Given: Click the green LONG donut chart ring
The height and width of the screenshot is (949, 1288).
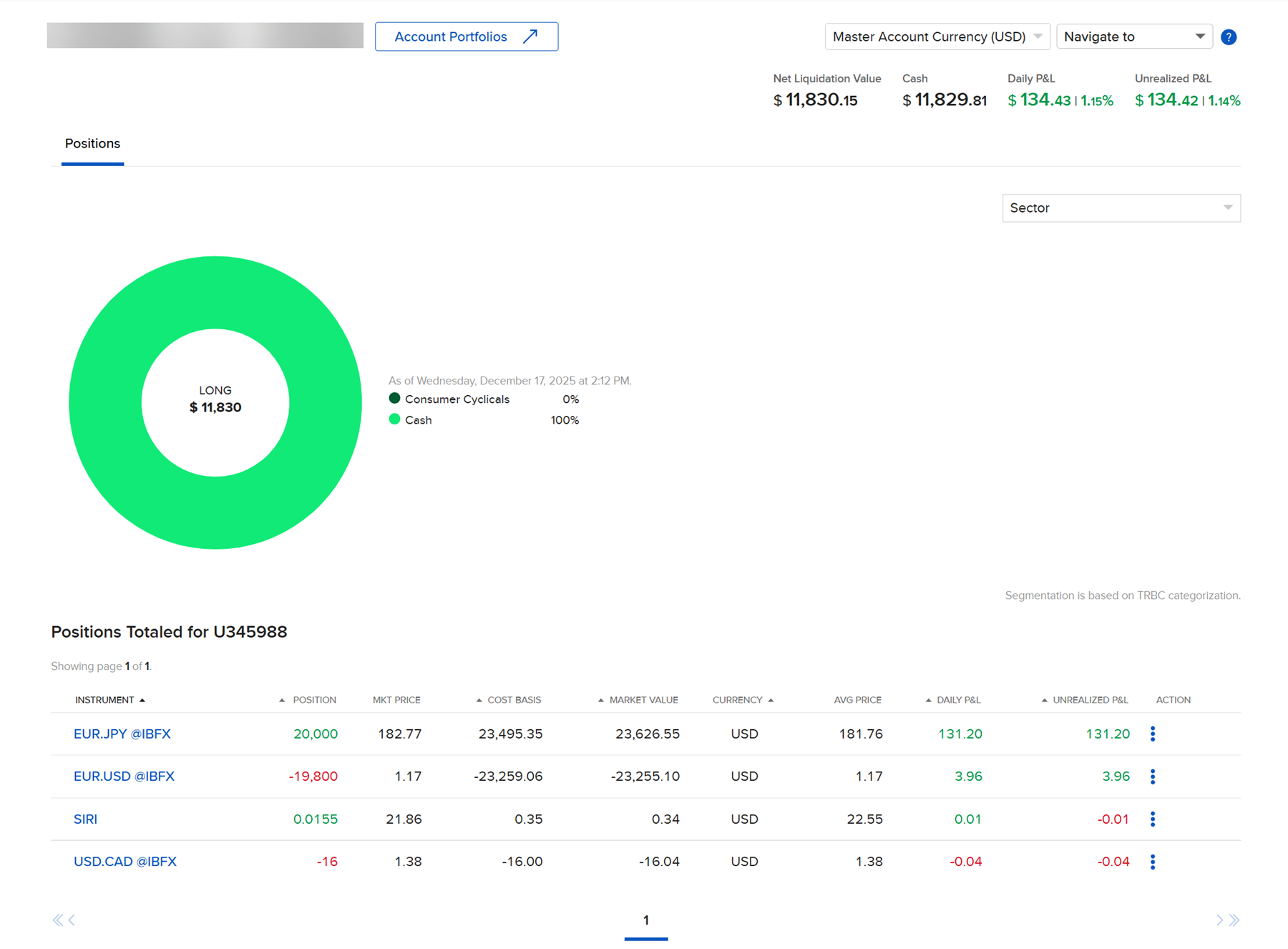Looking at the screenshot, I should coord(215,293).
